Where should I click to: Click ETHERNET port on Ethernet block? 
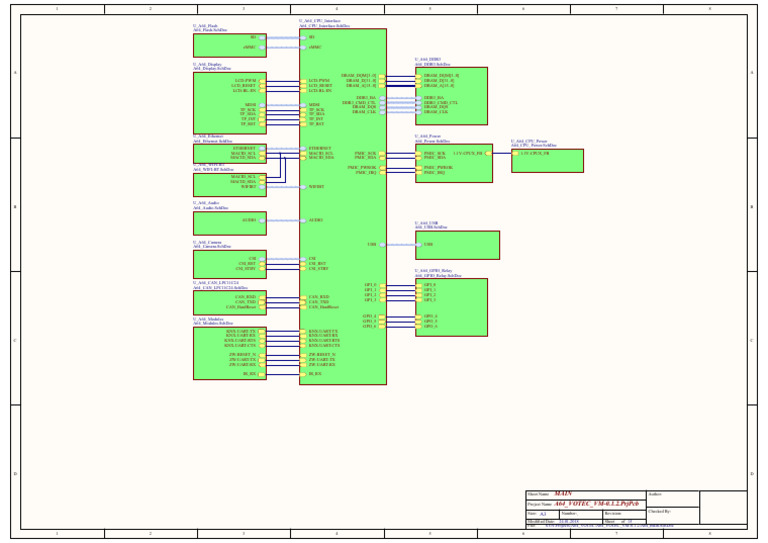click(x=249, y=148)
